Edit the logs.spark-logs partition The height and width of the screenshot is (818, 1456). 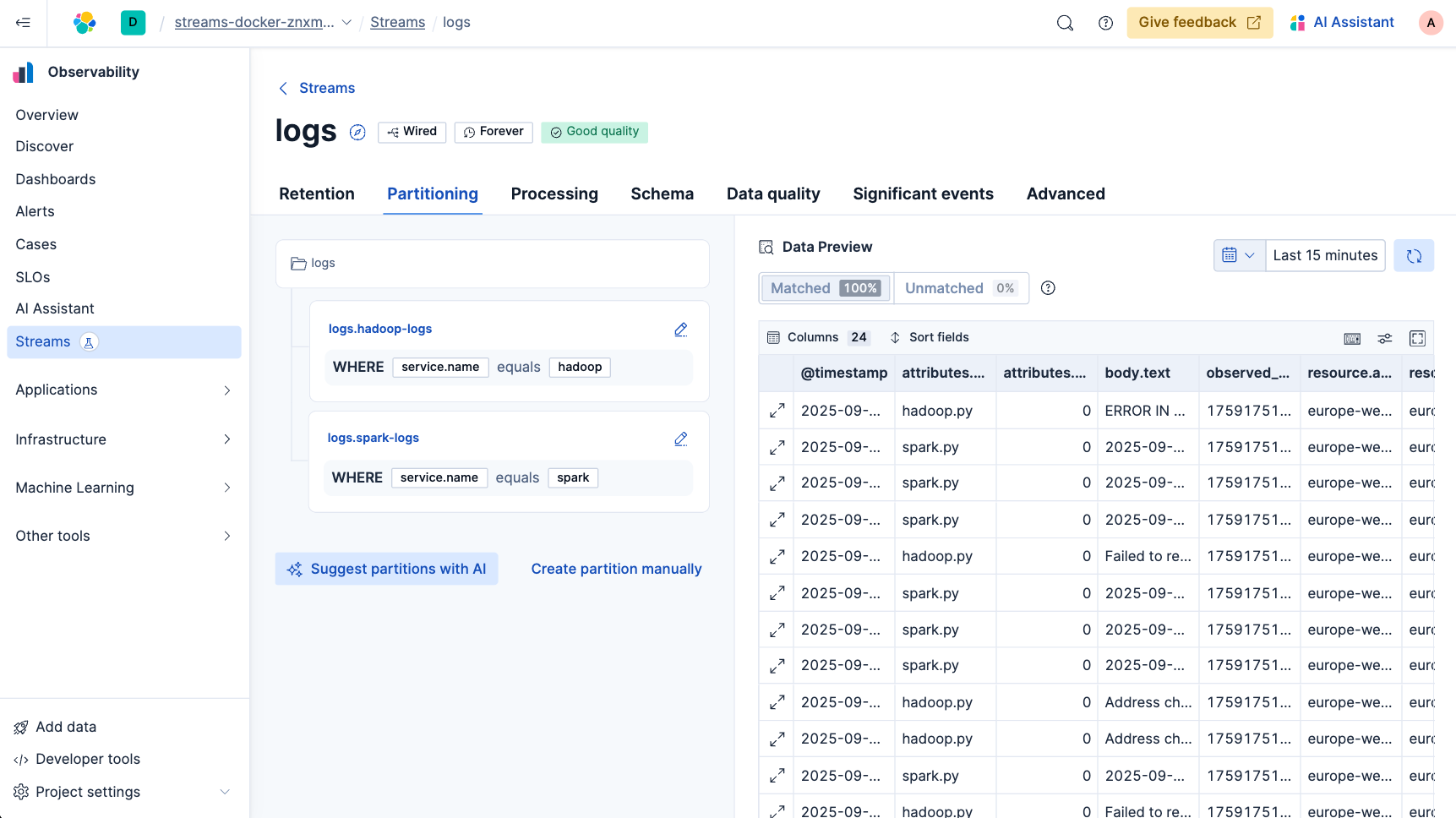680,439
